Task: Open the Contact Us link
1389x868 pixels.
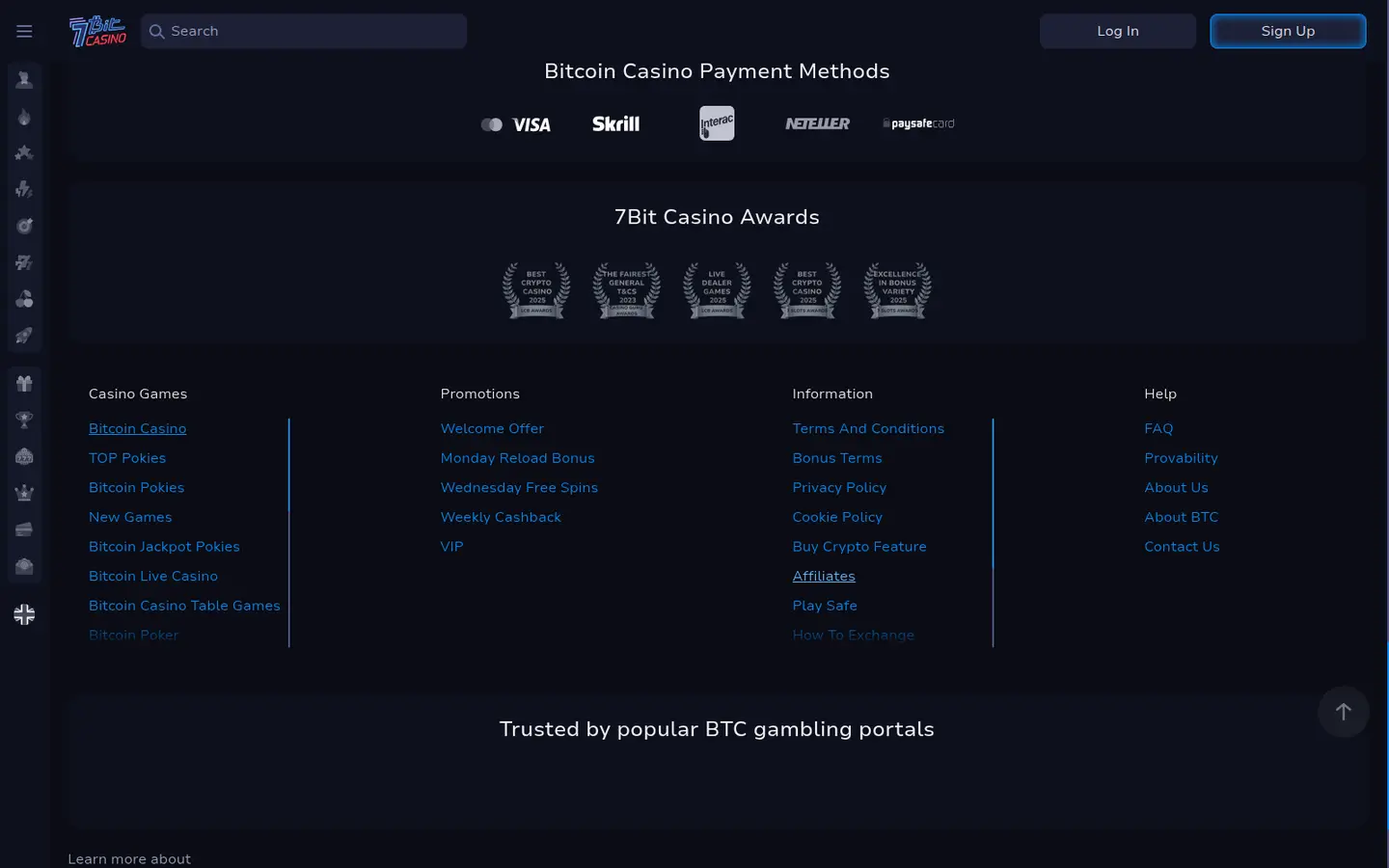Action: point(1182,547)
